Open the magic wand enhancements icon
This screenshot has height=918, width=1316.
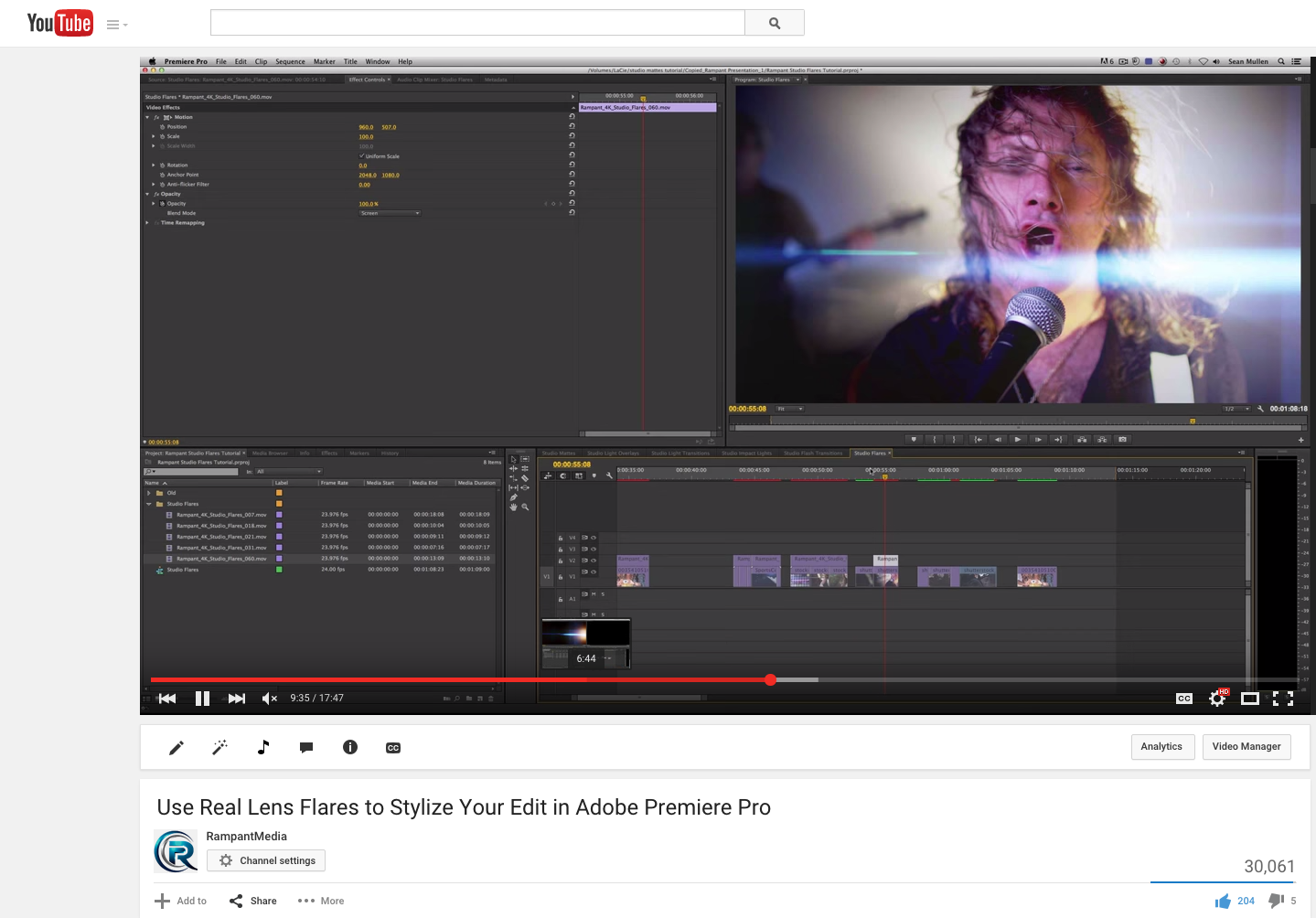point(219,748)
